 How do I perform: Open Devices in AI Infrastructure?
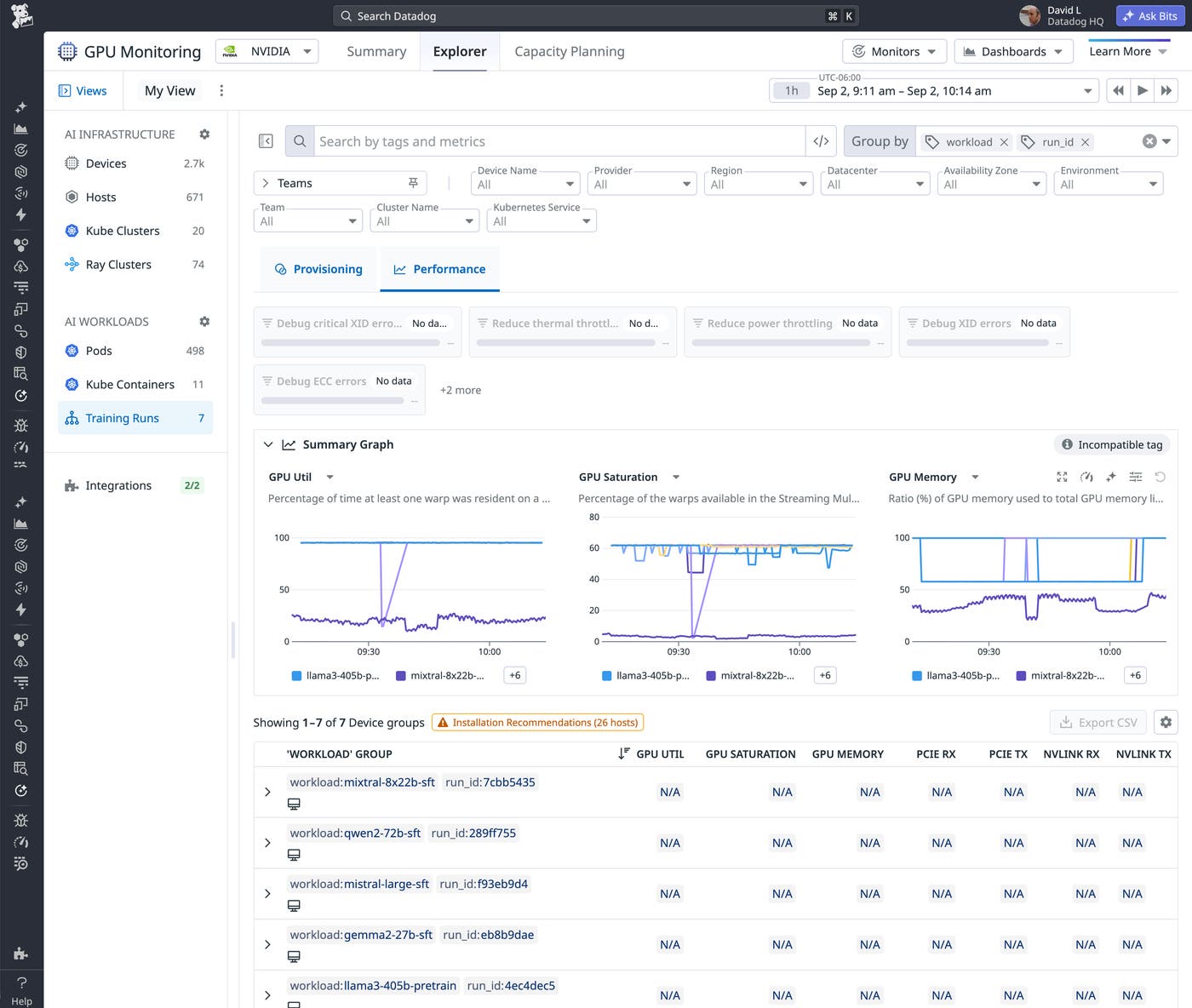[x=135, y=163]
